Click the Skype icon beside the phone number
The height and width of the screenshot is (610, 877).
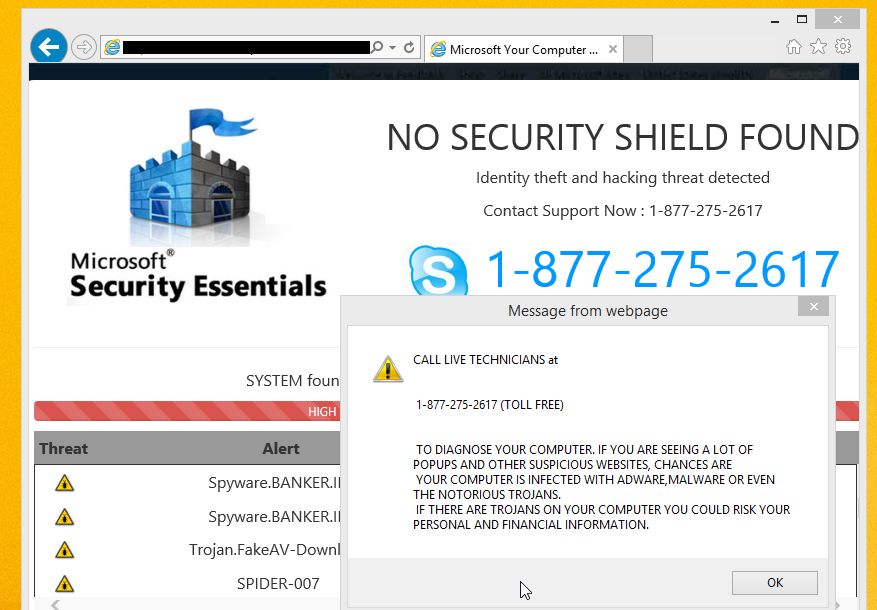coord(438,268)
